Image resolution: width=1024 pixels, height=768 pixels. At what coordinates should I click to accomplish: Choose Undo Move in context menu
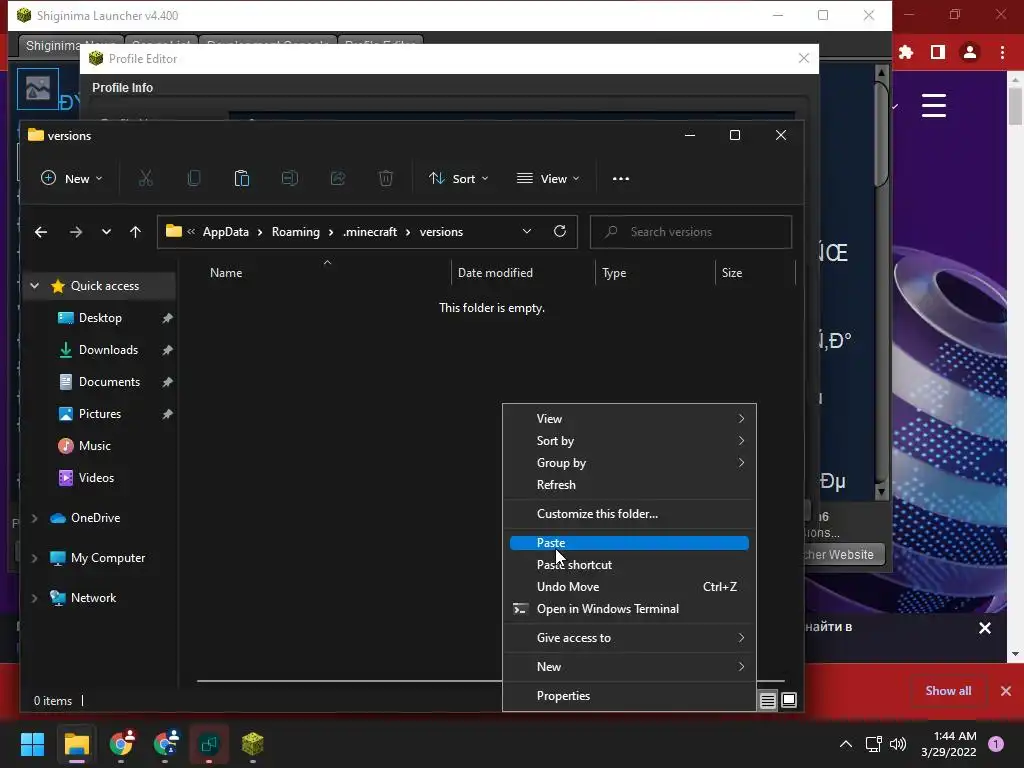click(x=629, y=586)
